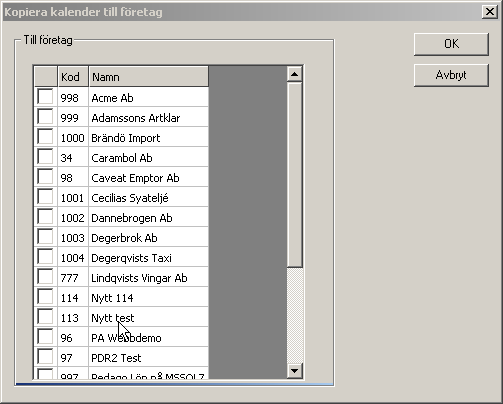
Task: Click the Brändö Import name cell
Action: tap(149, 137)
